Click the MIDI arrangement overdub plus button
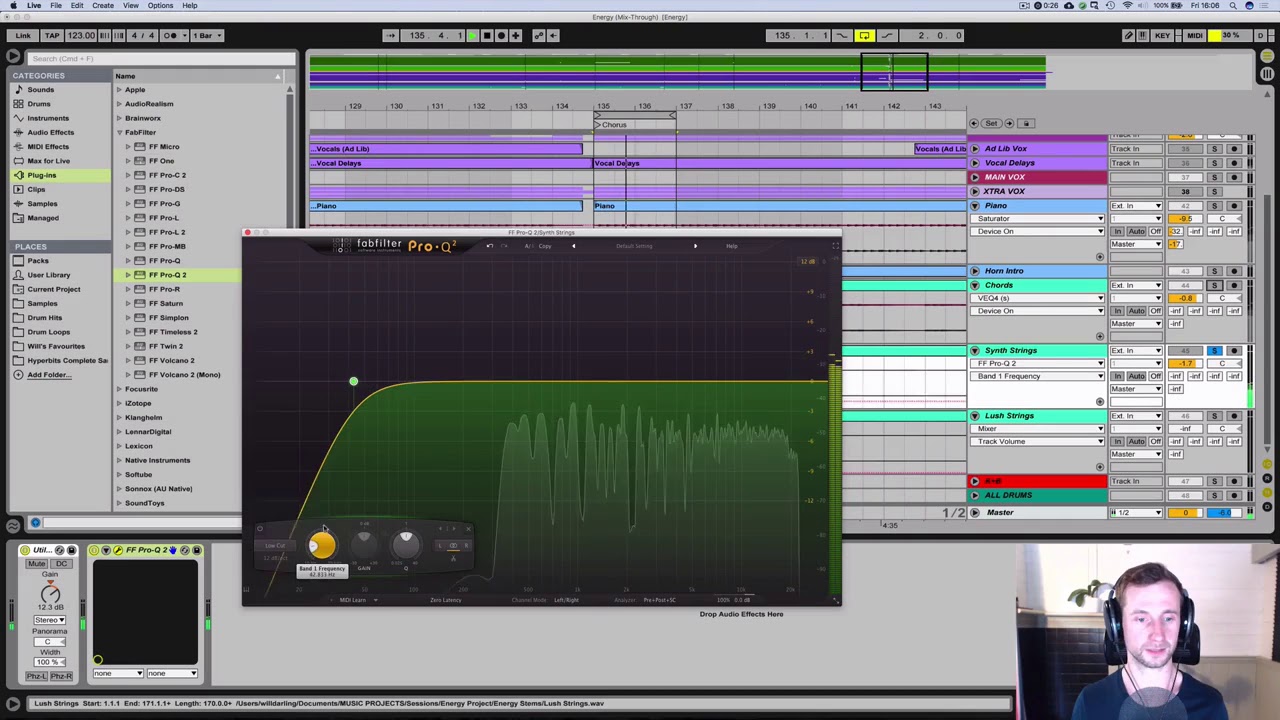1280x720 pixels. (516, 35)
